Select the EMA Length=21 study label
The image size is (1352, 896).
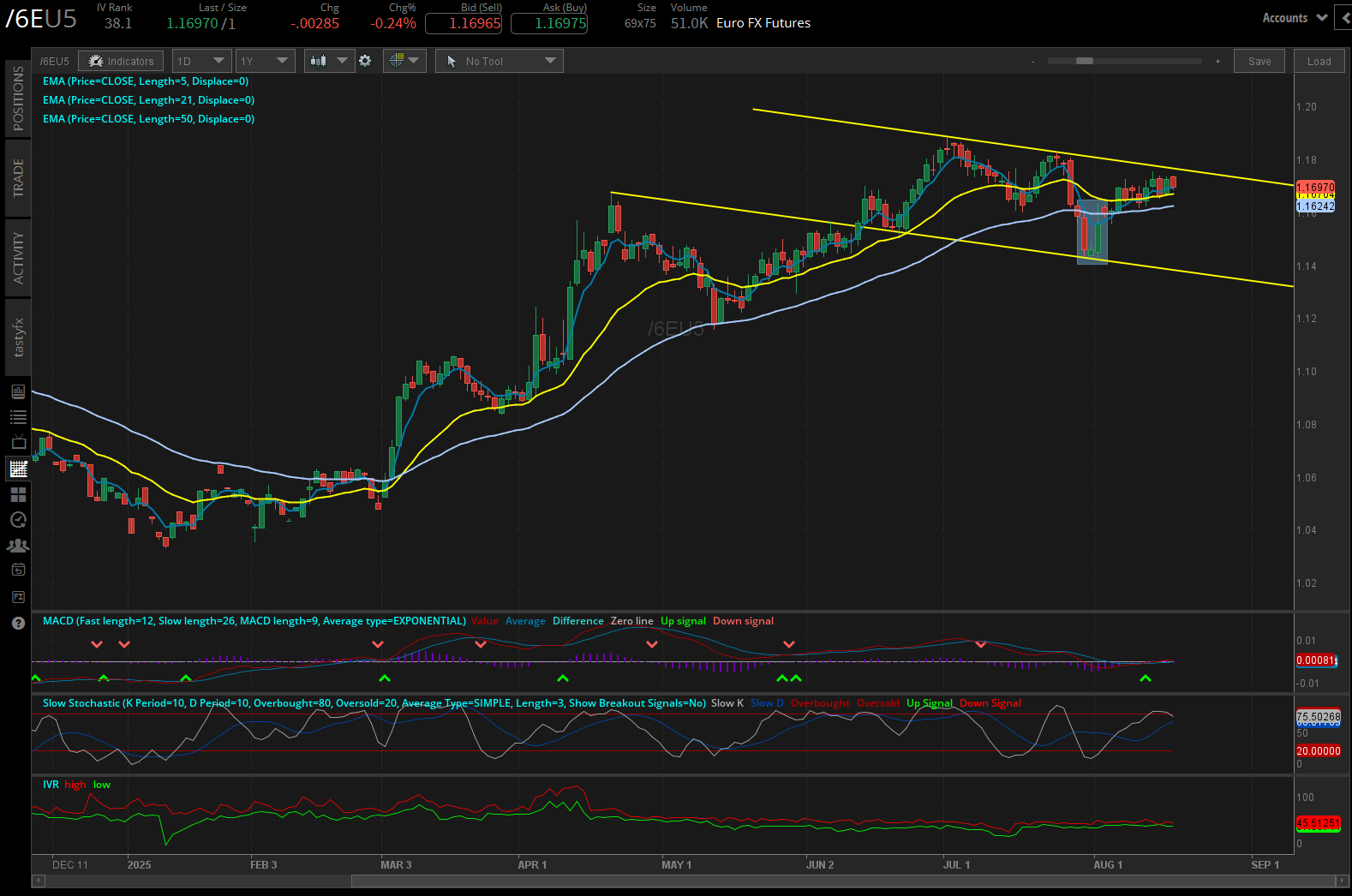(x=148, y=100)
